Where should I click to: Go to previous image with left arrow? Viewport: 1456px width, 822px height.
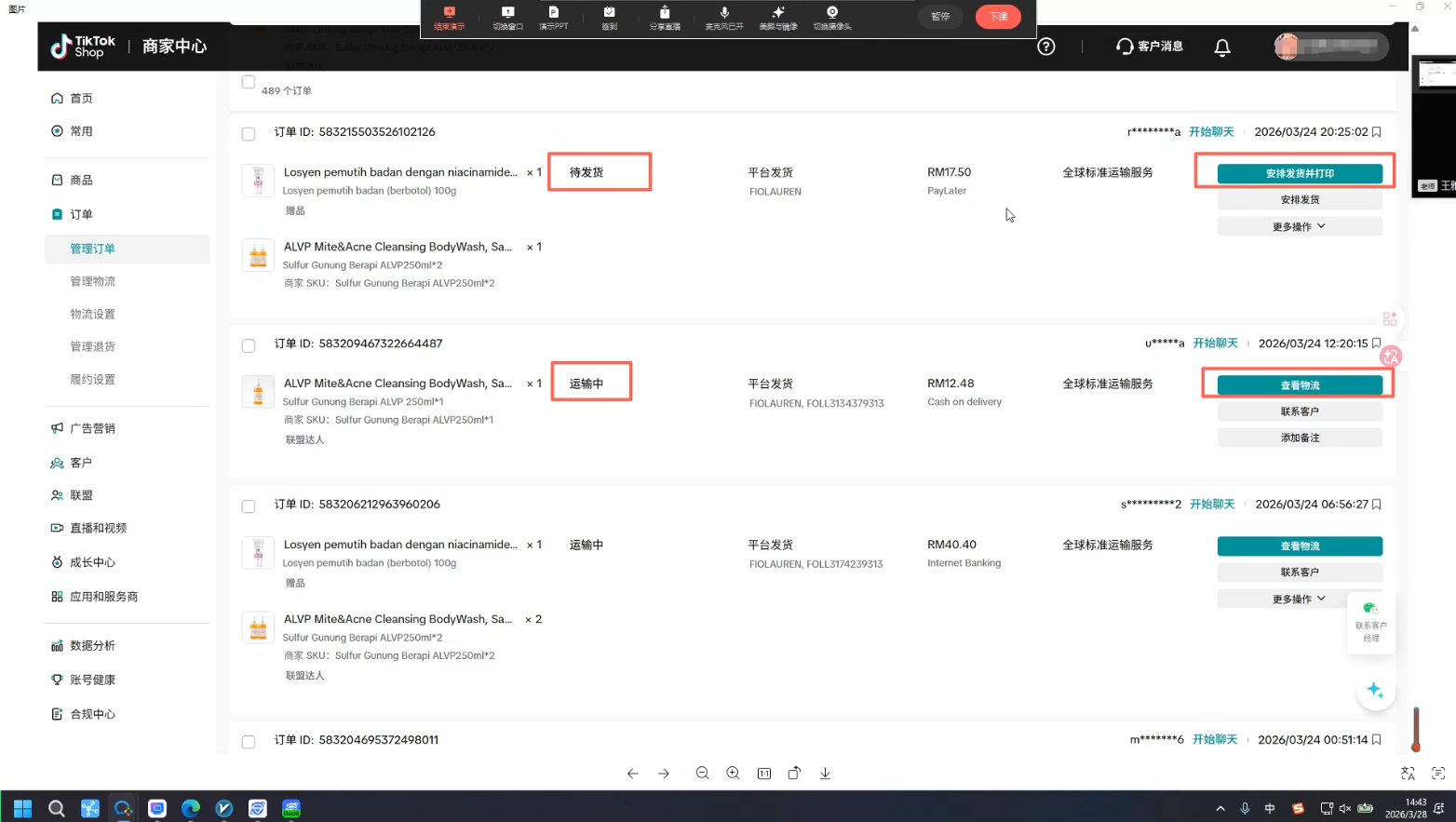coord(632,774)
